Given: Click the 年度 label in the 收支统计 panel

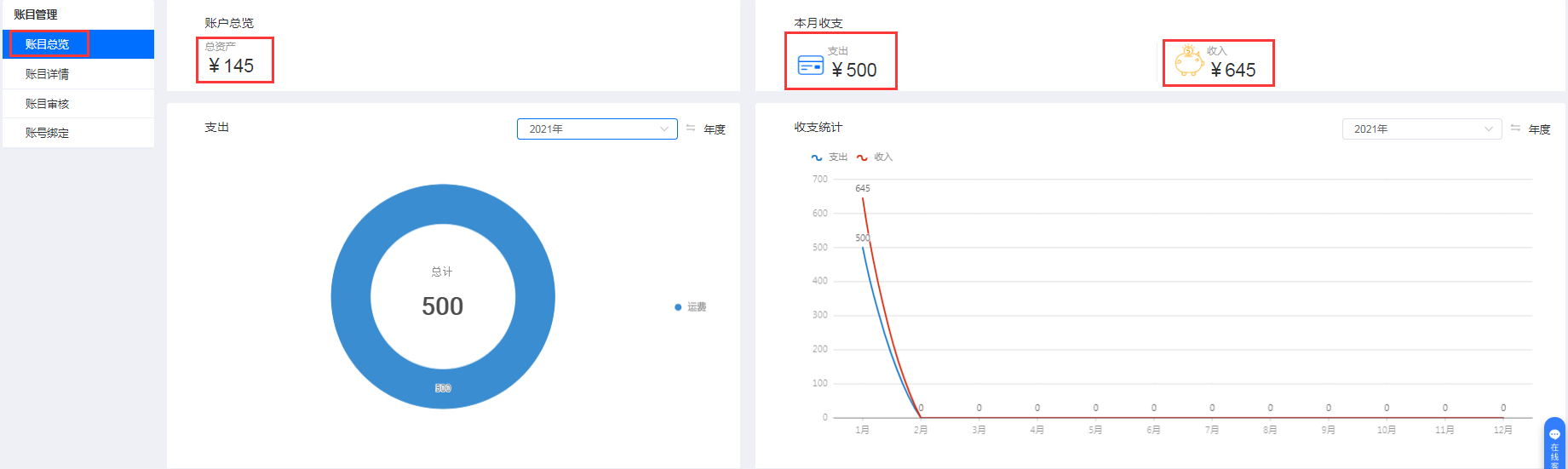Looking at the screenshot, I should 1539,129.
